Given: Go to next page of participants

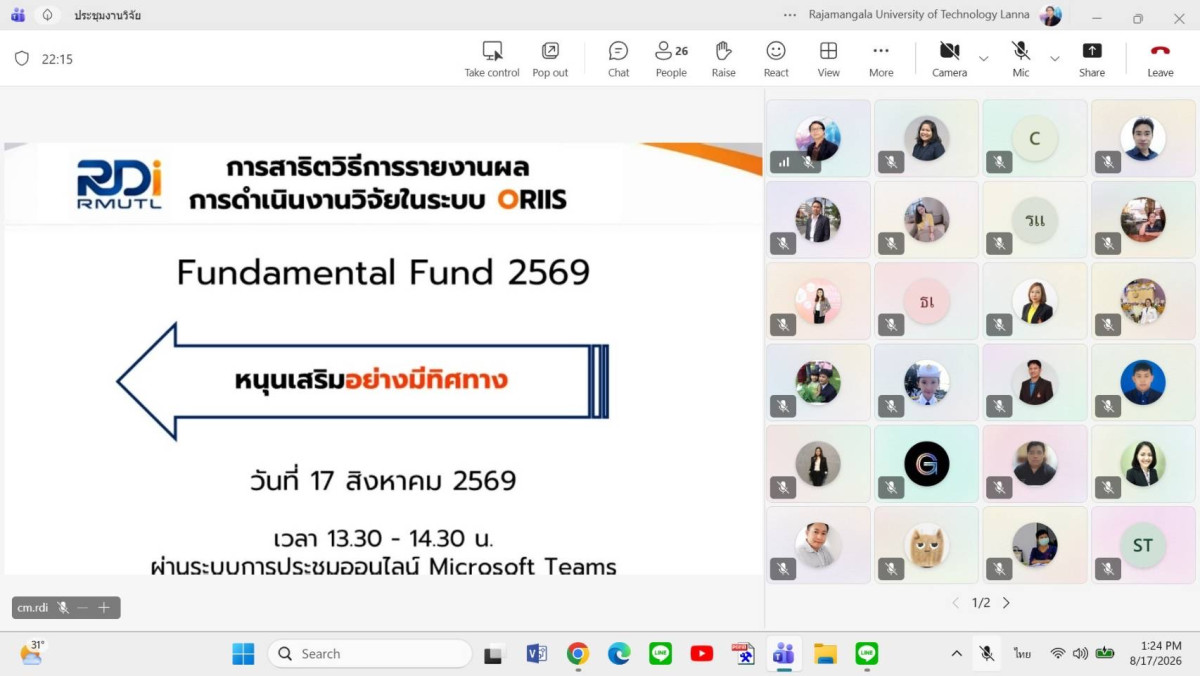Looking at the screenshot, I should 1006,603.
